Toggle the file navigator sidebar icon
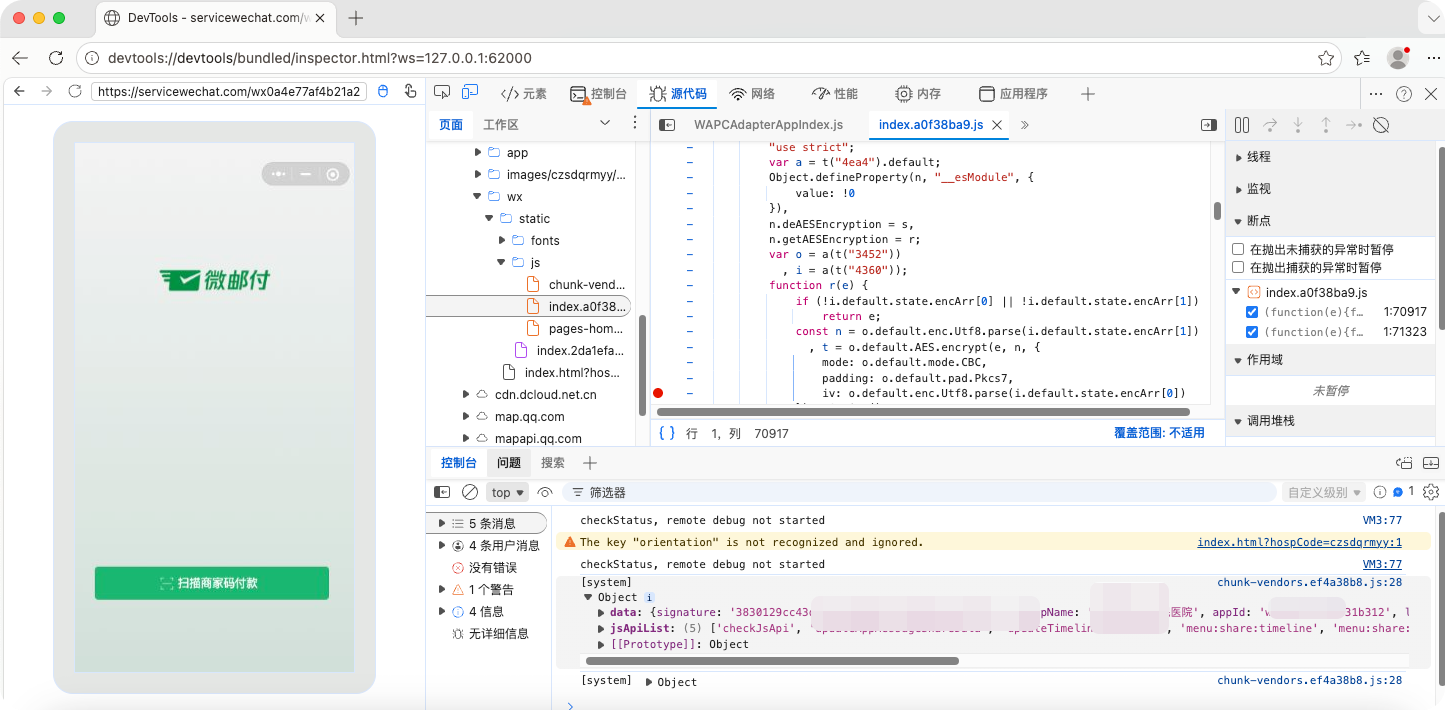 [x=667, y=125]
